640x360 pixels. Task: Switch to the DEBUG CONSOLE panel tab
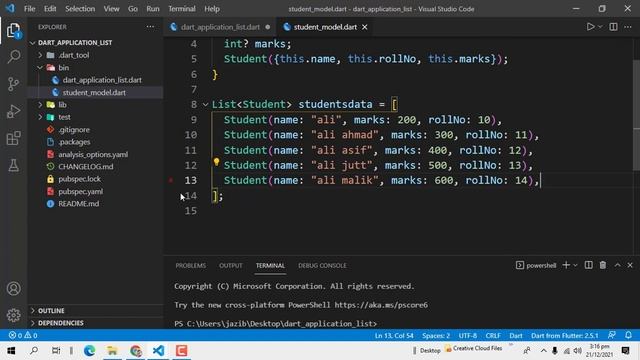point(322,265)
